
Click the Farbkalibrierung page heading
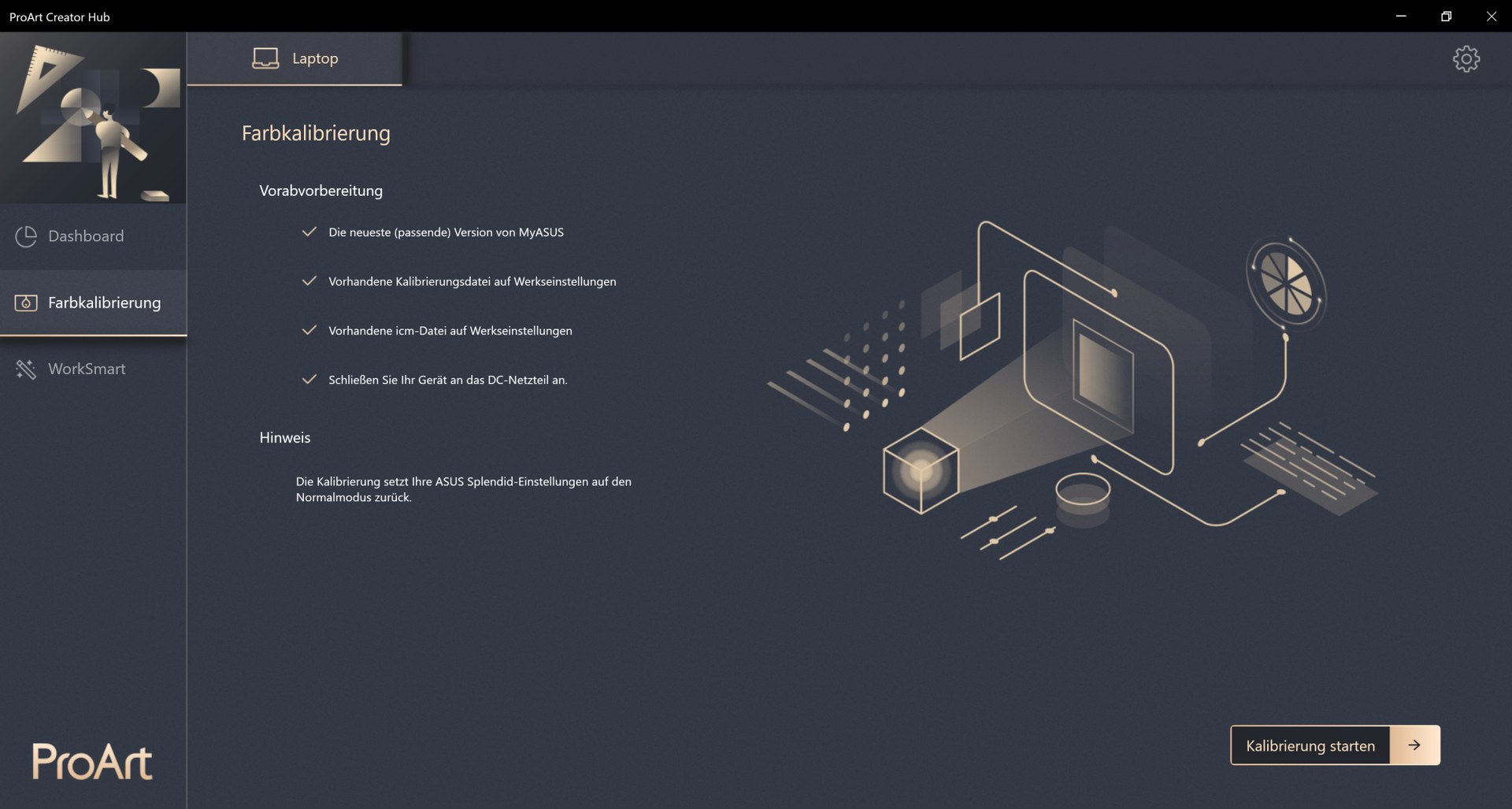[x=316, y=133]
